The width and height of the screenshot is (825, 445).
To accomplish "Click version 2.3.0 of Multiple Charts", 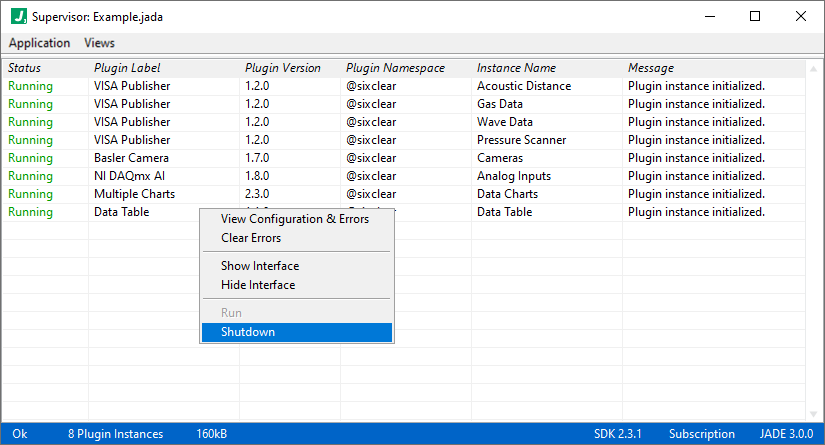I will point(257,194).
